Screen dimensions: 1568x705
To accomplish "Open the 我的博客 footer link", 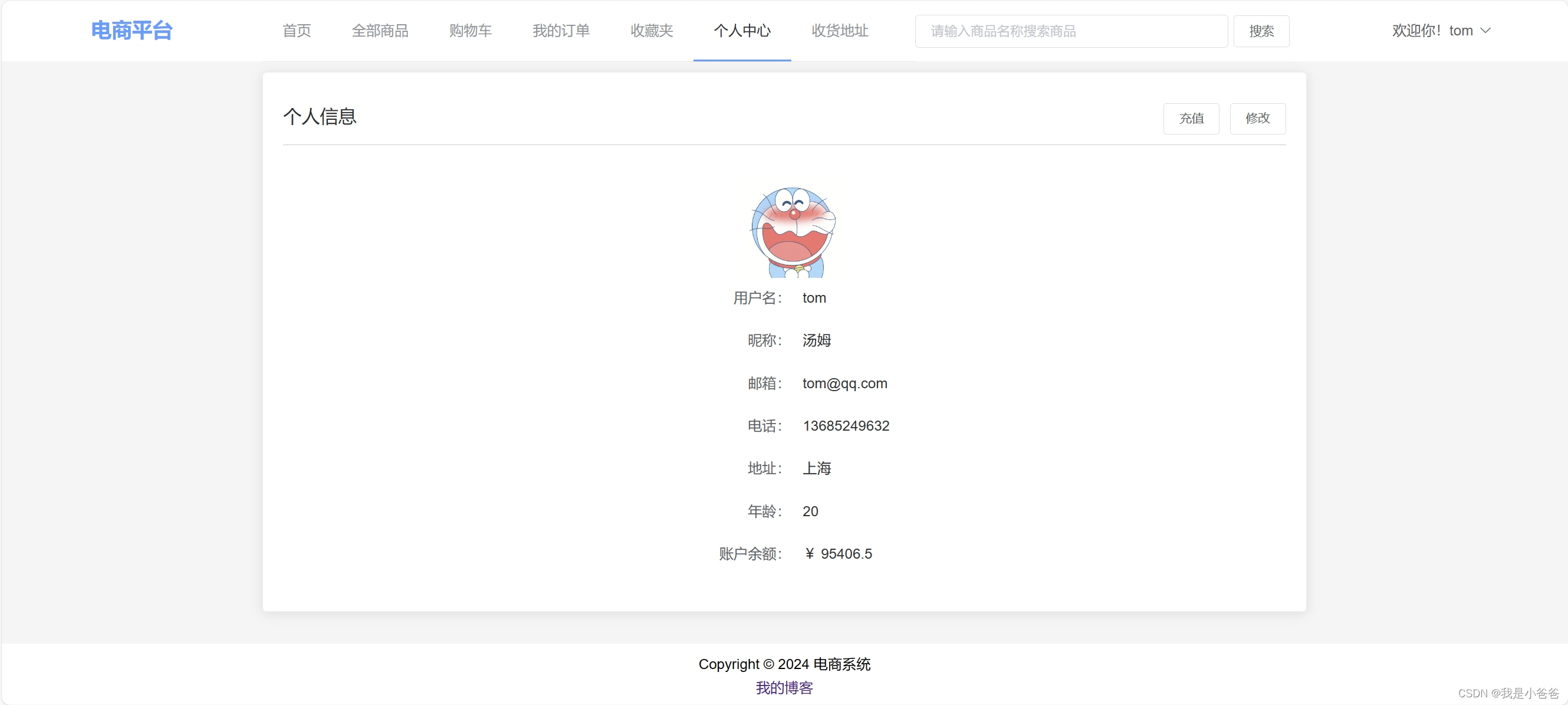I will (x=784, y=687).
